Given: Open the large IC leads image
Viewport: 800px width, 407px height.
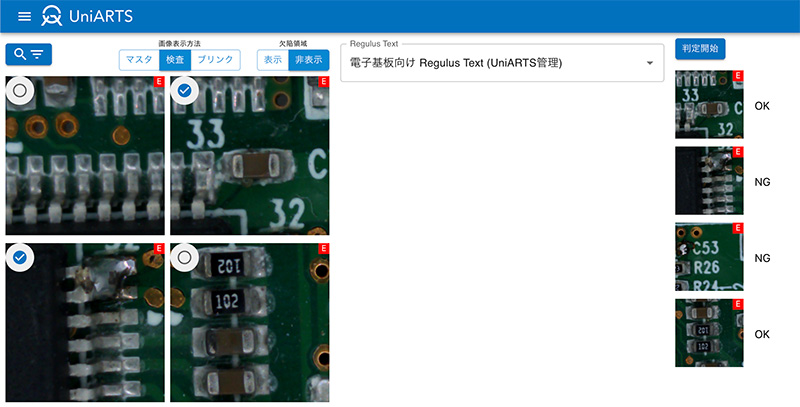Looking at the screenshot, I should [85, 156].
